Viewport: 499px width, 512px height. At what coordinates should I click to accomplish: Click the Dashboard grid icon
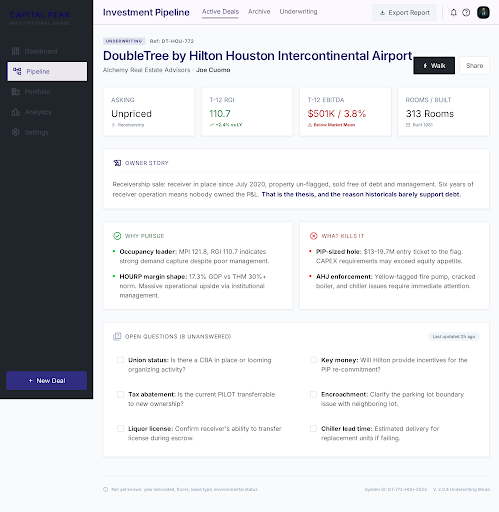(x=15, y=51)
